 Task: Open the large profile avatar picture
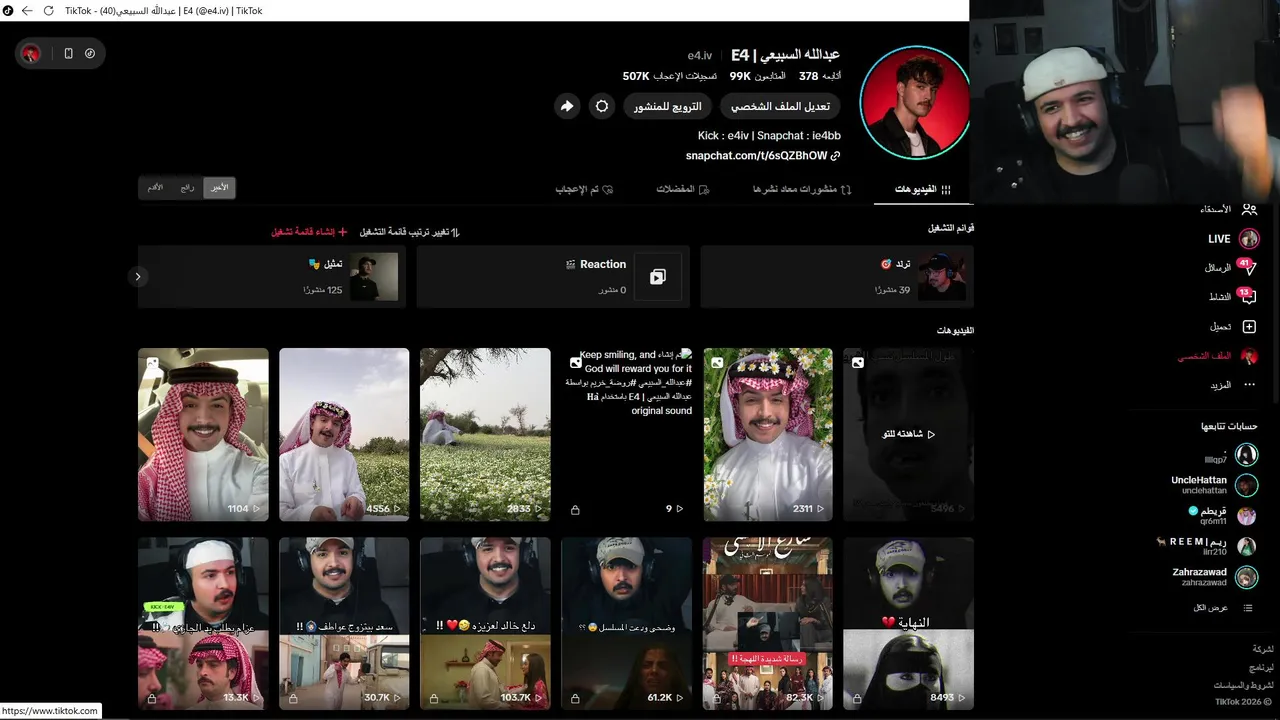coord(915,103)
